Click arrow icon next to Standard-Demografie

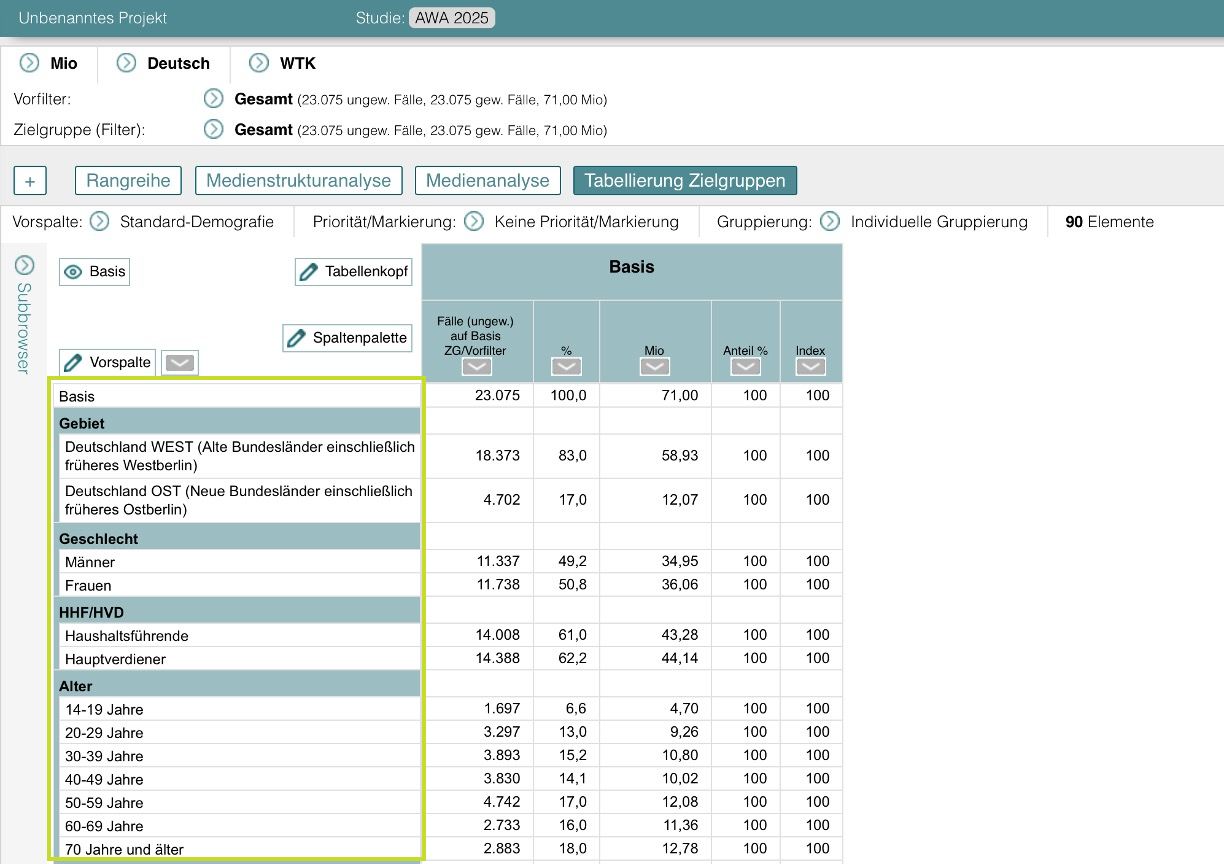(x=99, y=222)
